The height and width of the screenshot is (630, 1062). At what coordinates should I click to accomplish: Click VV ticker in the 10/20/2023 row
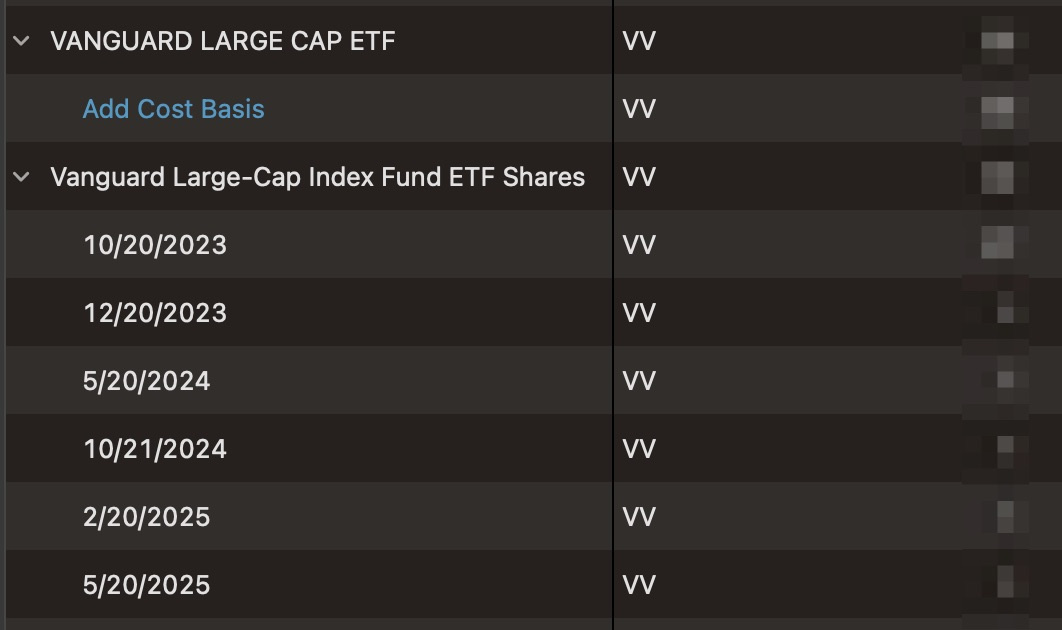[639, 245]
